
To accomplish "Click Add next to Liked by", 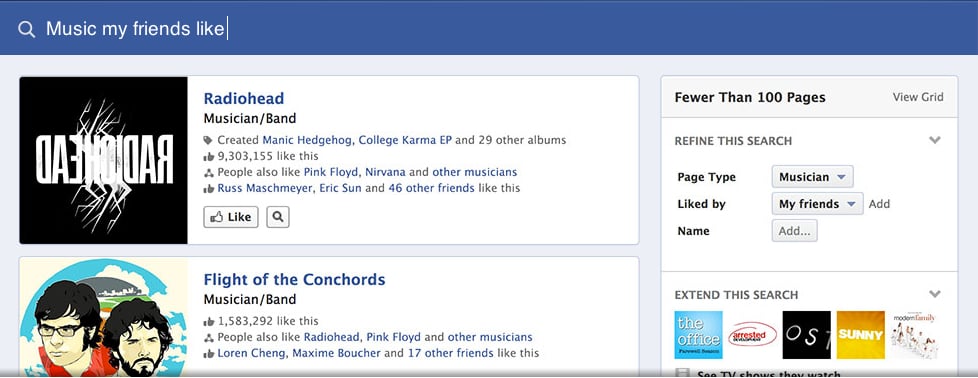I will coord(879,204).
